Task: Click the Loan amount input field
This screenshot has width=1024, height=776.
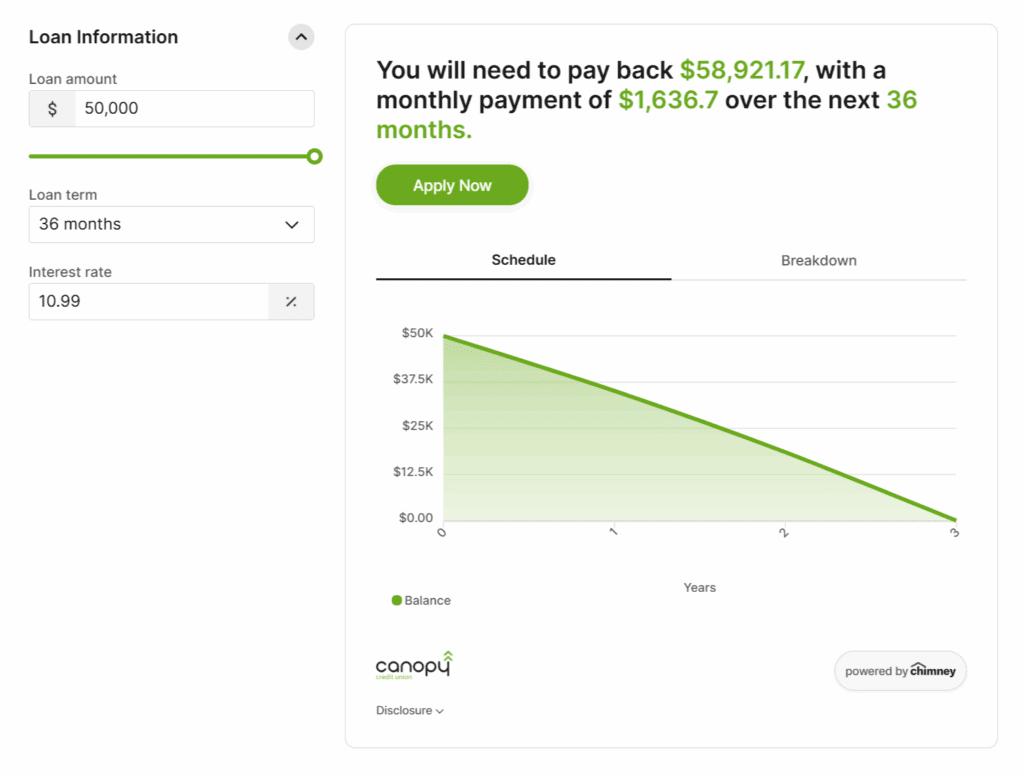Action: [x=194, y=109]
